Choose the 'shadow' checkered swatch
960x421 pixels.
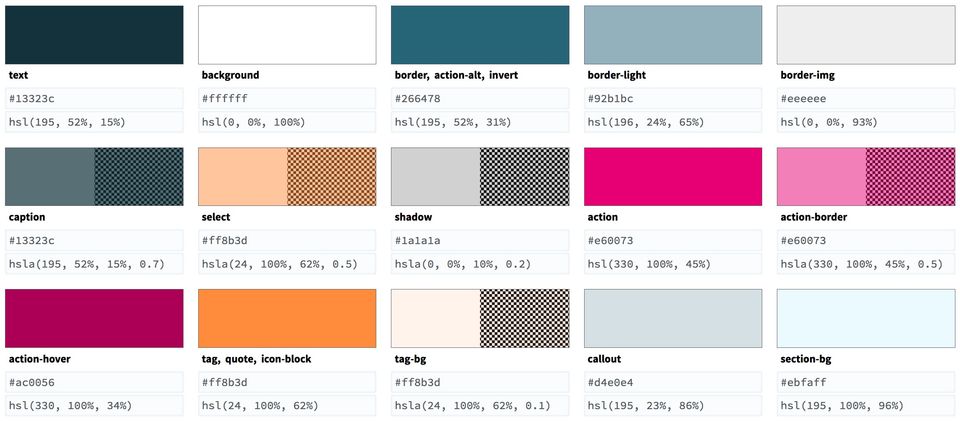[480, 177]
